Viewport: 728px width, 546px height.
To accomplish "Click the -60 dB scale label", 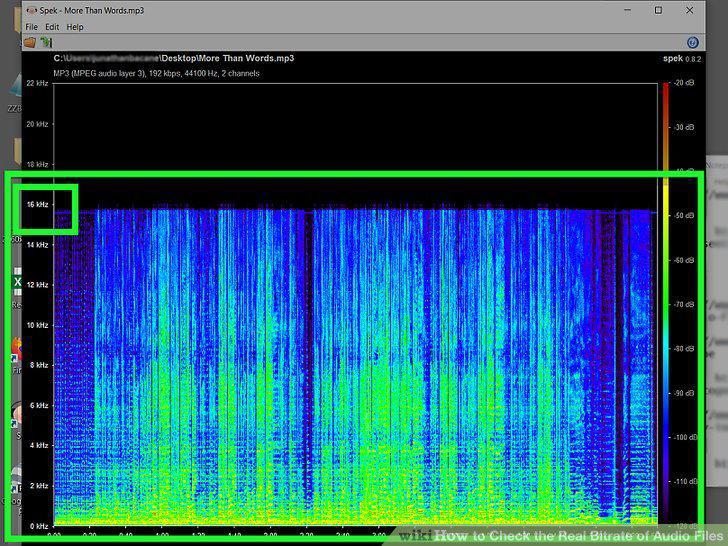I will coord(684,260).
